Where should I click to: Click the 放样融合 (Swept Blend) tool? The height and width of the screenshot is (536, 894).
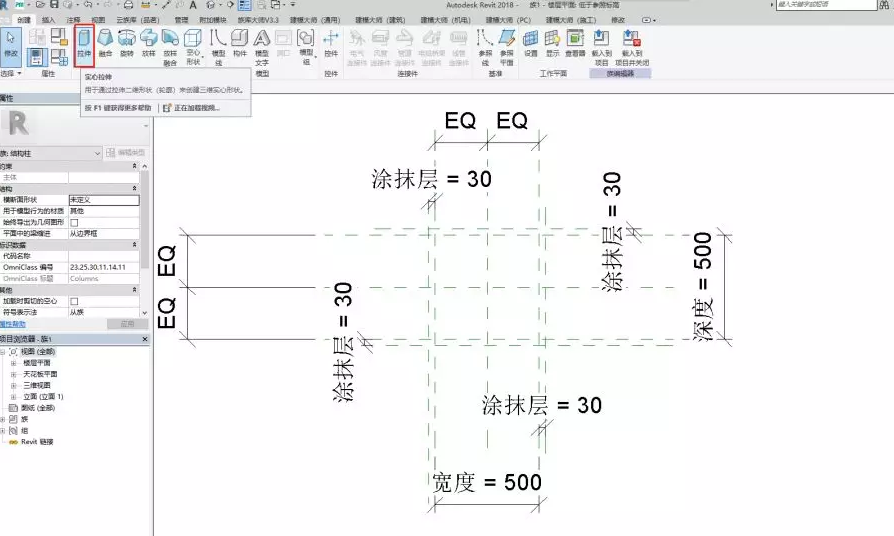170,47
